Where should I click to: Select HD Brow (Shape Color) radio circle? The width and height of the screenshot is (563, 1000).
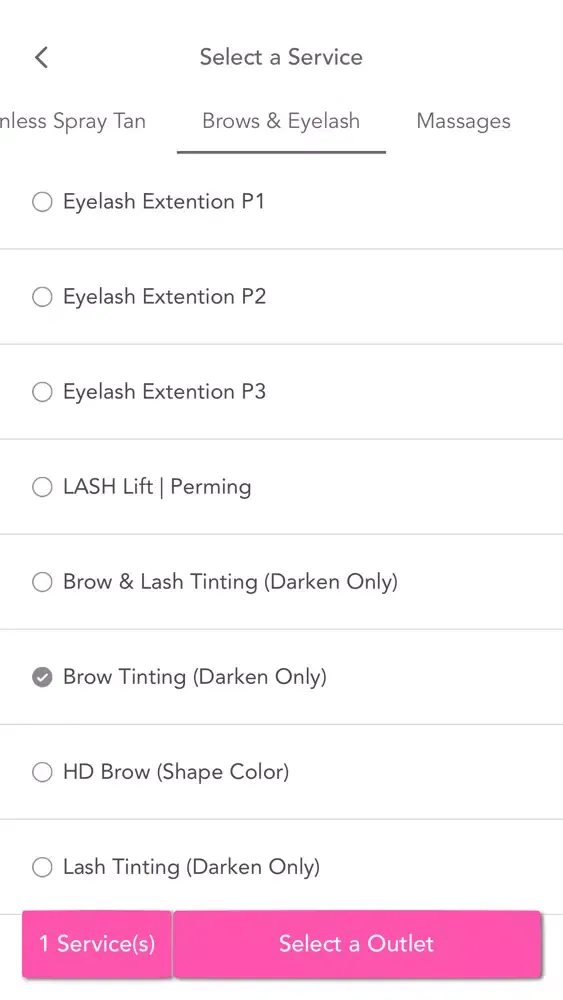point(42,772)
